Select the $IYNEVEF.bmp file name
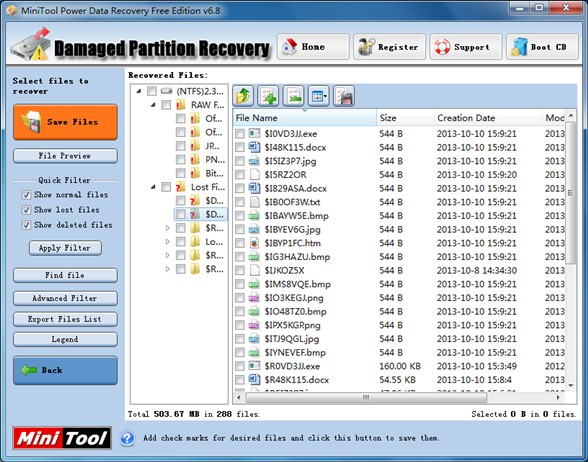Screen dimensions: 588x462 [295, 352]
